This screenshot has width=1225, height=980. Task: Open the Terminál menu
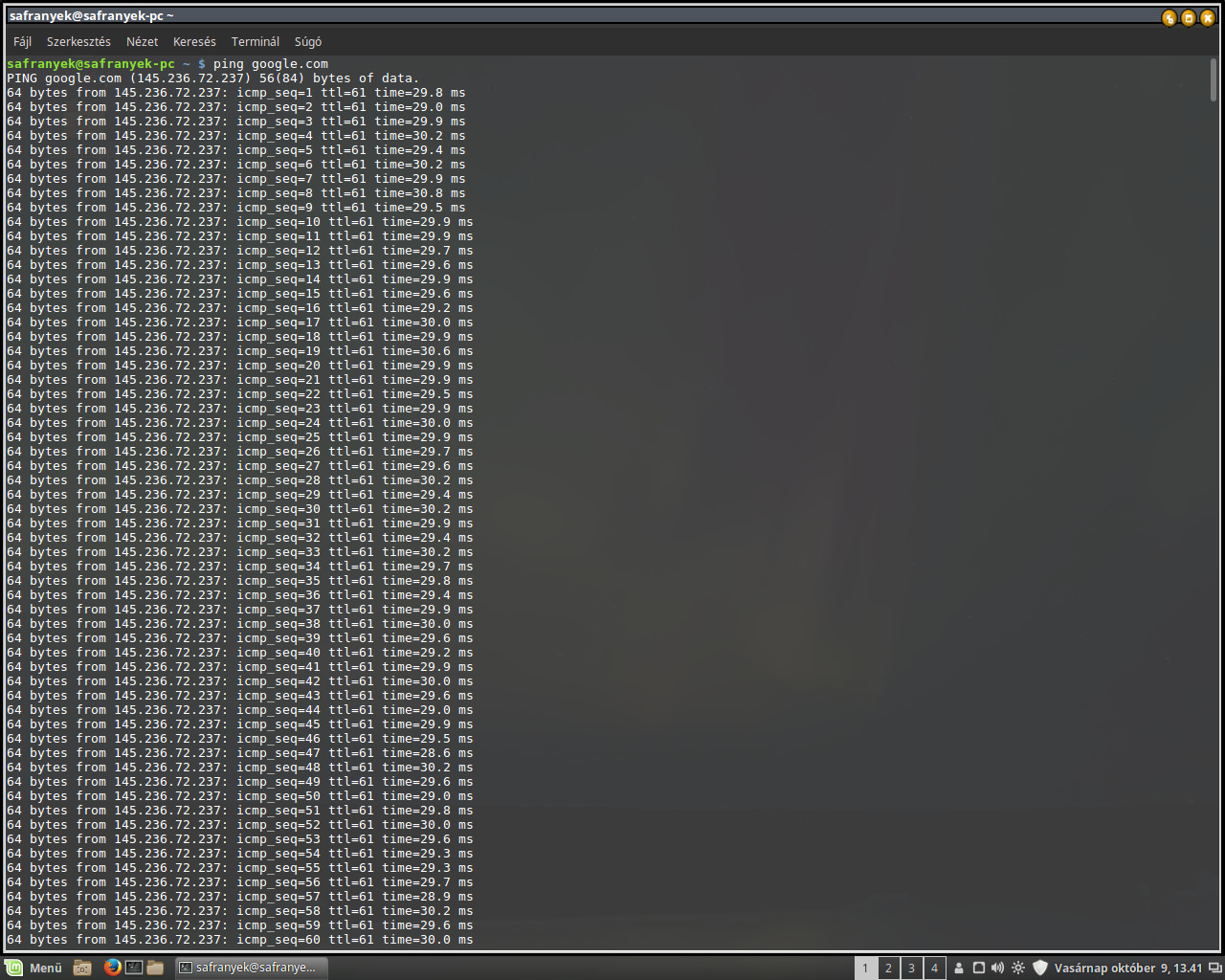(x=256, y=42)
